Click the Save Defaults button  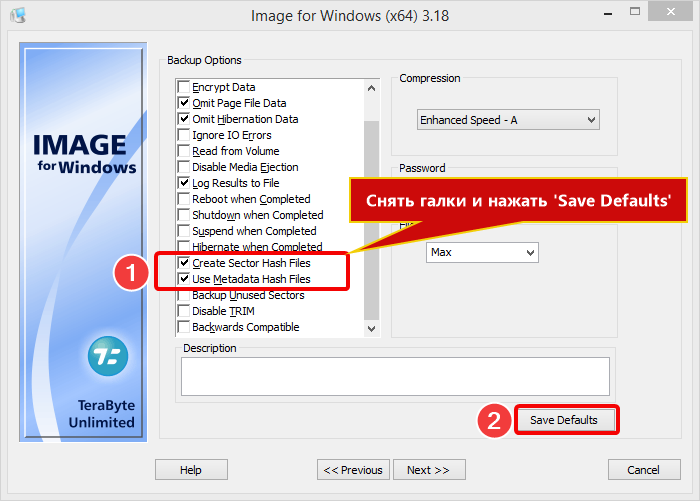[x=564, y=420]
